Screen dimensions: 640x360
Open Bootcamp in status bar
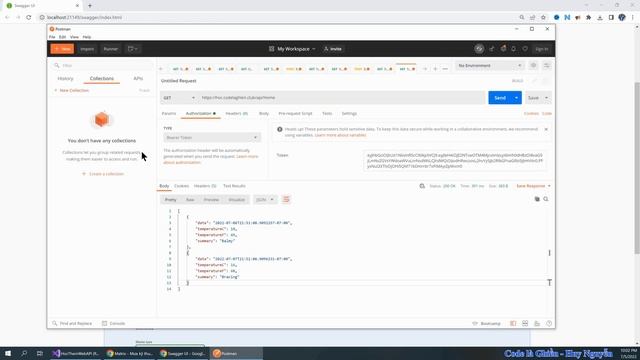[x=487, y=323]
